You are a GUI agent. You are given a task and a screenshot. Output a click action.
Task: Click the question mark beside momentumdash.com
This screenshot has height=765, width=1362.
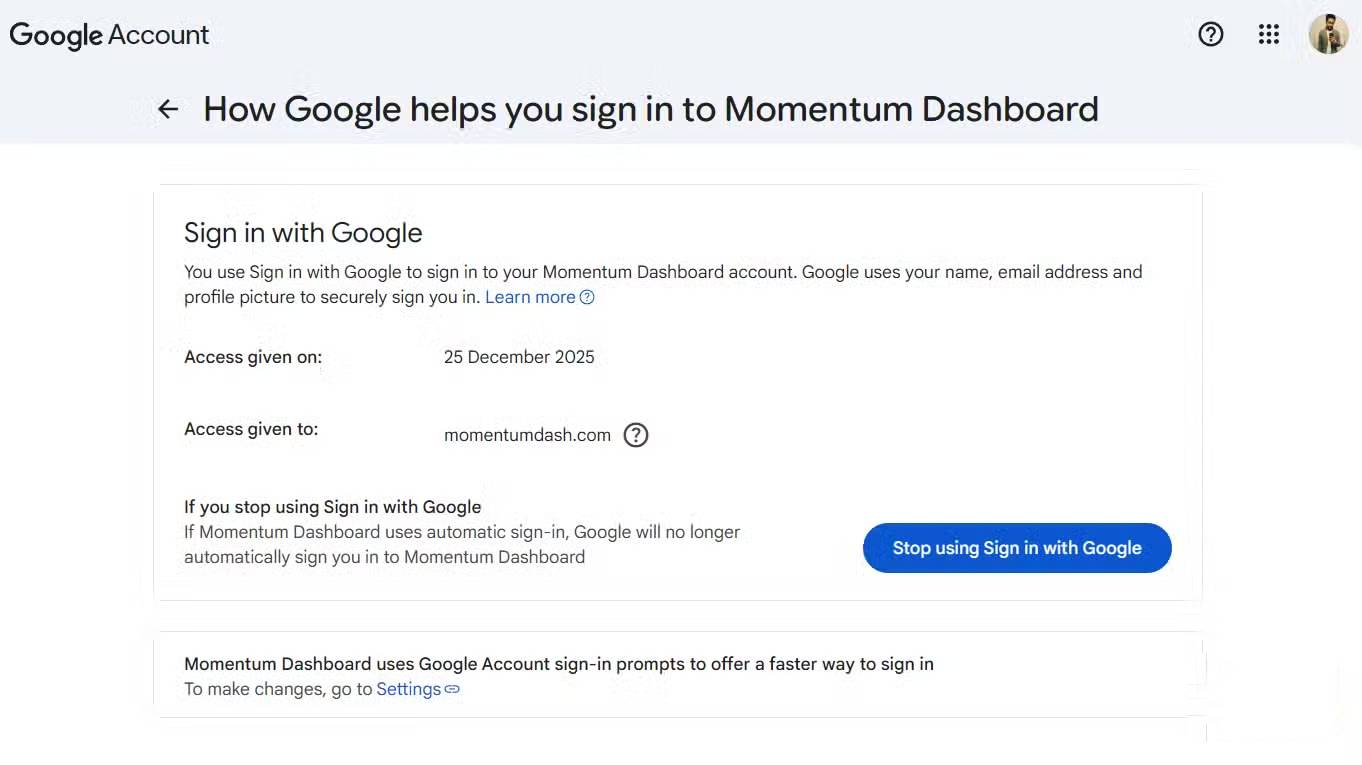636,435
